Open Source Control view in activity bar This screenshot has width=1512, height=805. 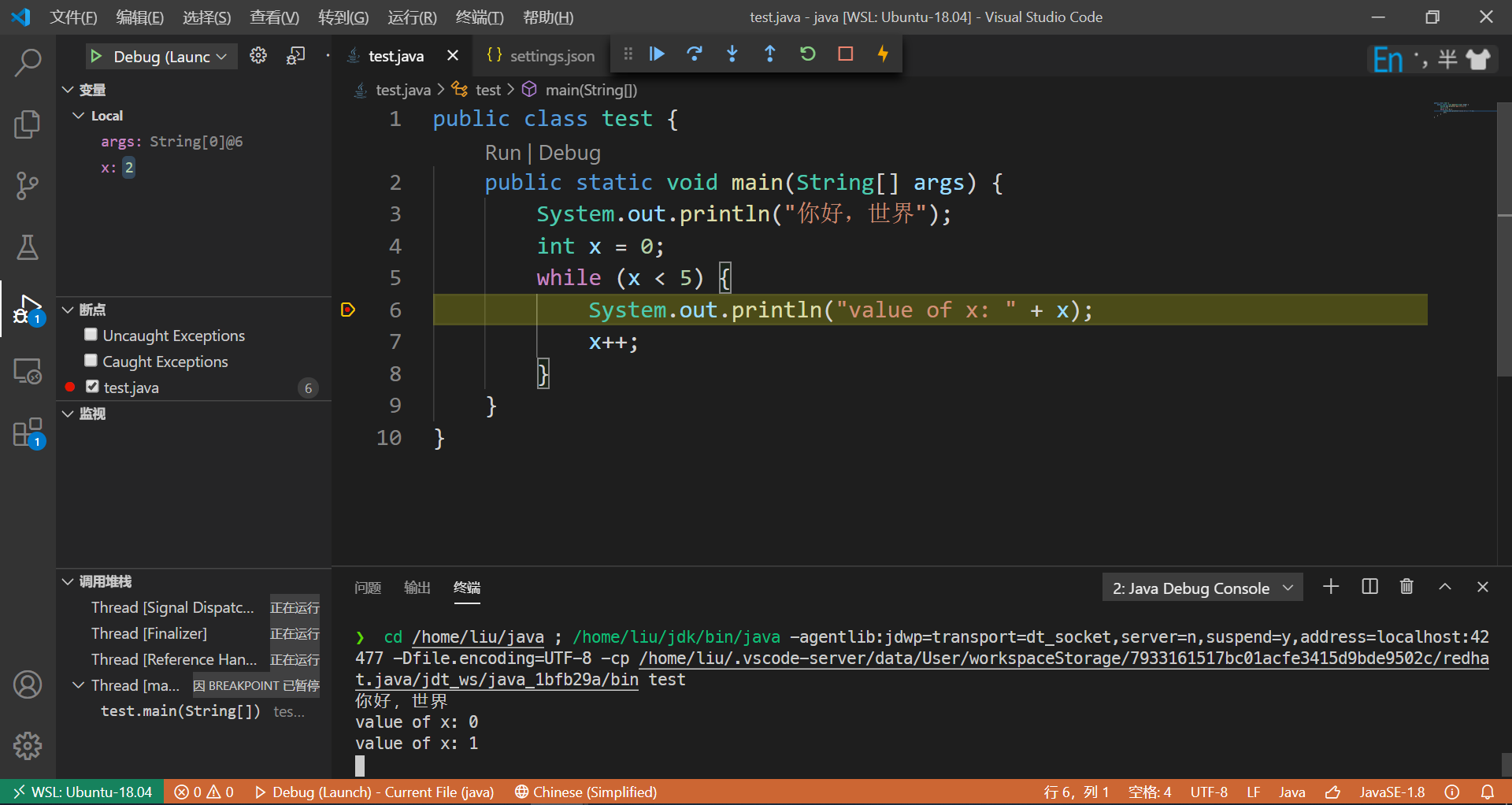point(28,186)
